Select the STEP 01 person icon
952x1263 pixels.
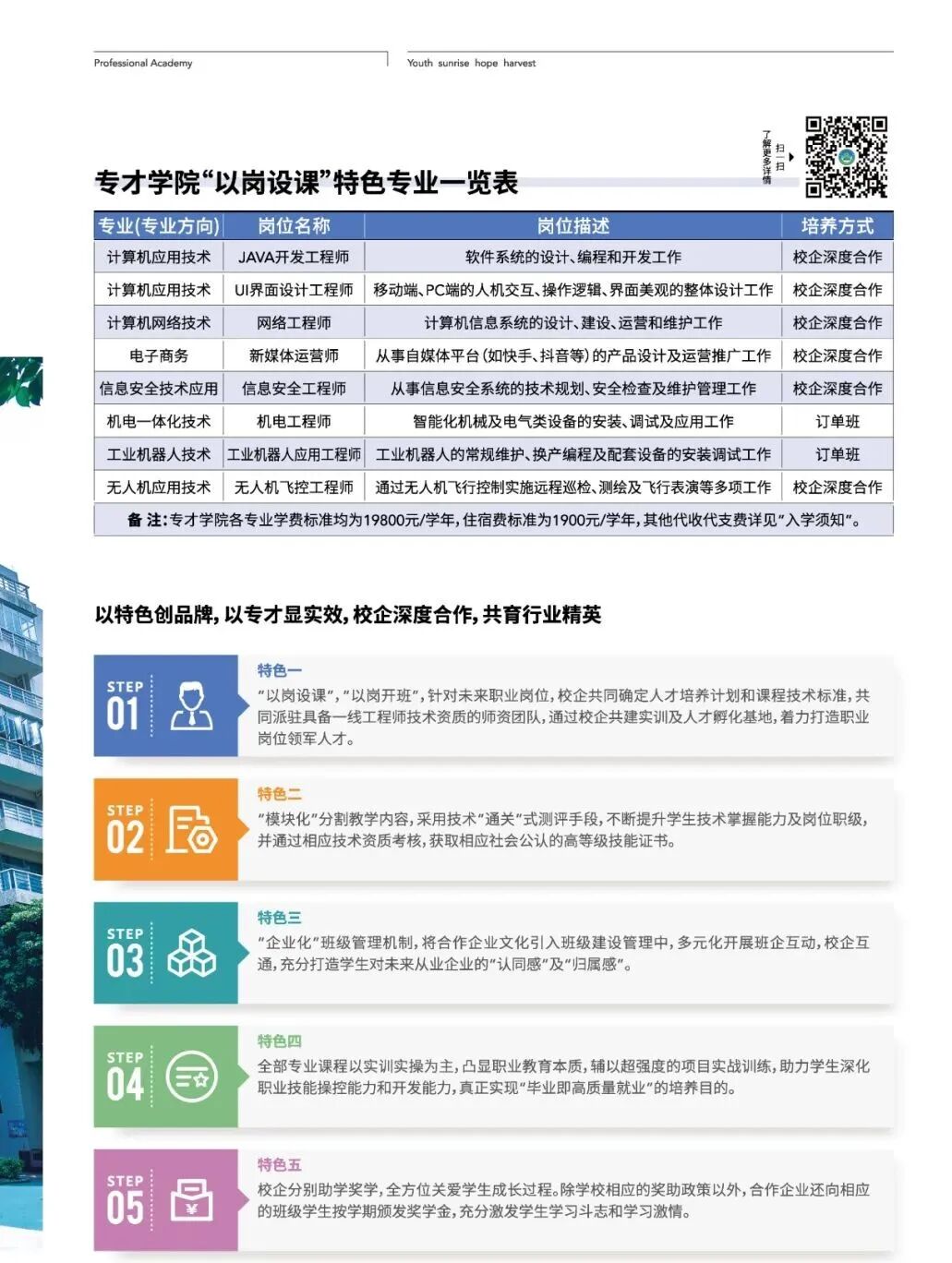tap(192, 708)
